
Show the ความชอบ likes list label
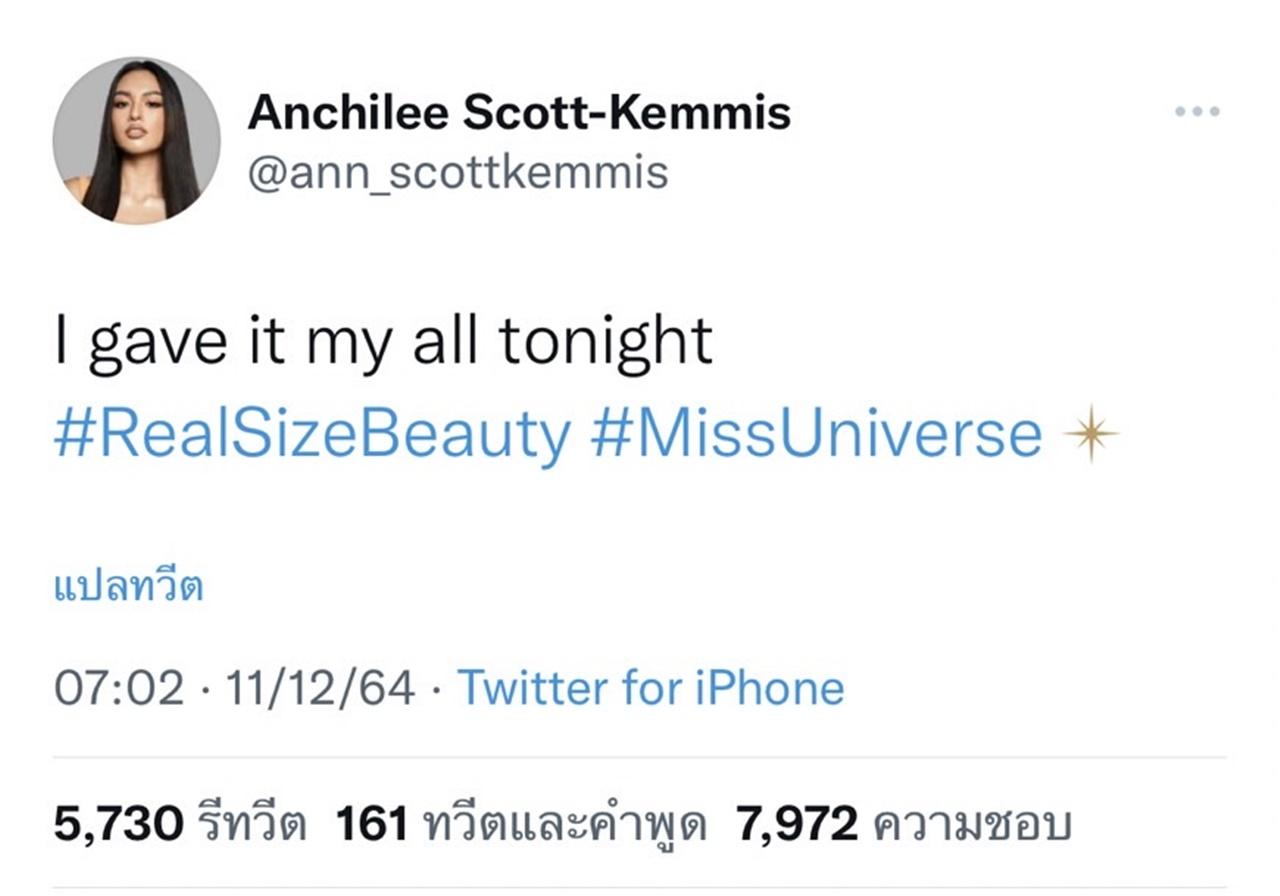[x=972, y=825]
